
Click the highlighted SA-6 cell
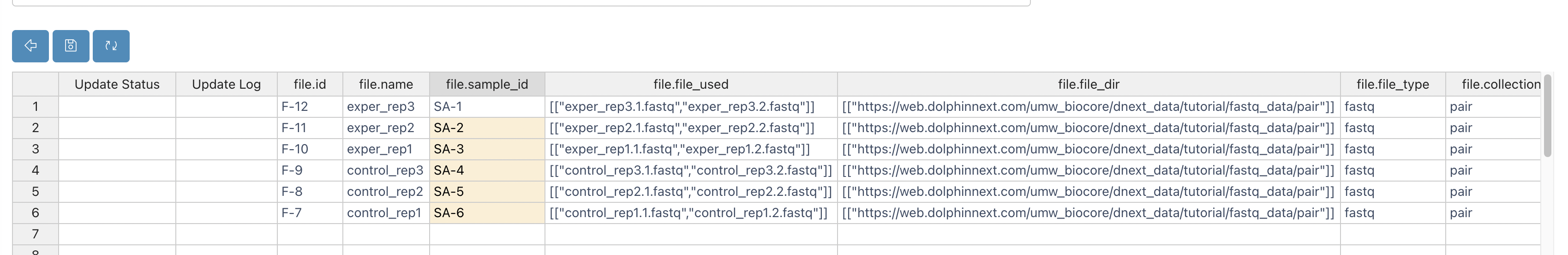pyautogui.click(x=487, y=213)
